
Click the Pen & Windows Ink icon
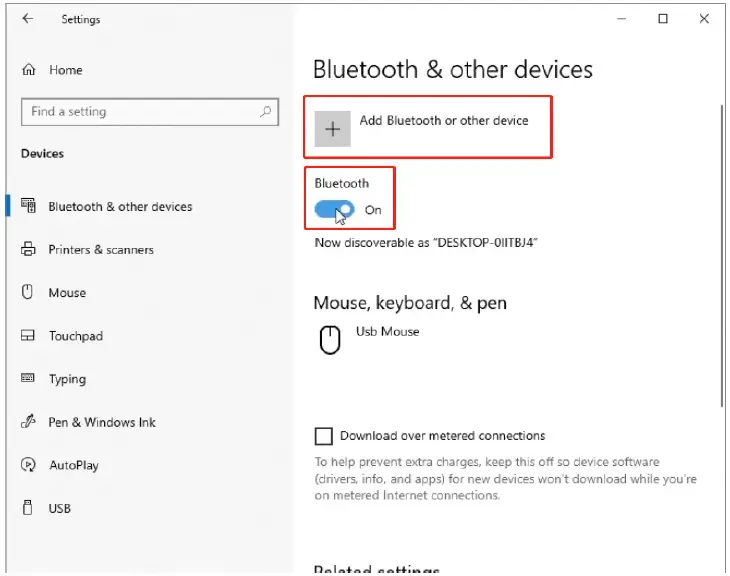(x=28, y=422)
